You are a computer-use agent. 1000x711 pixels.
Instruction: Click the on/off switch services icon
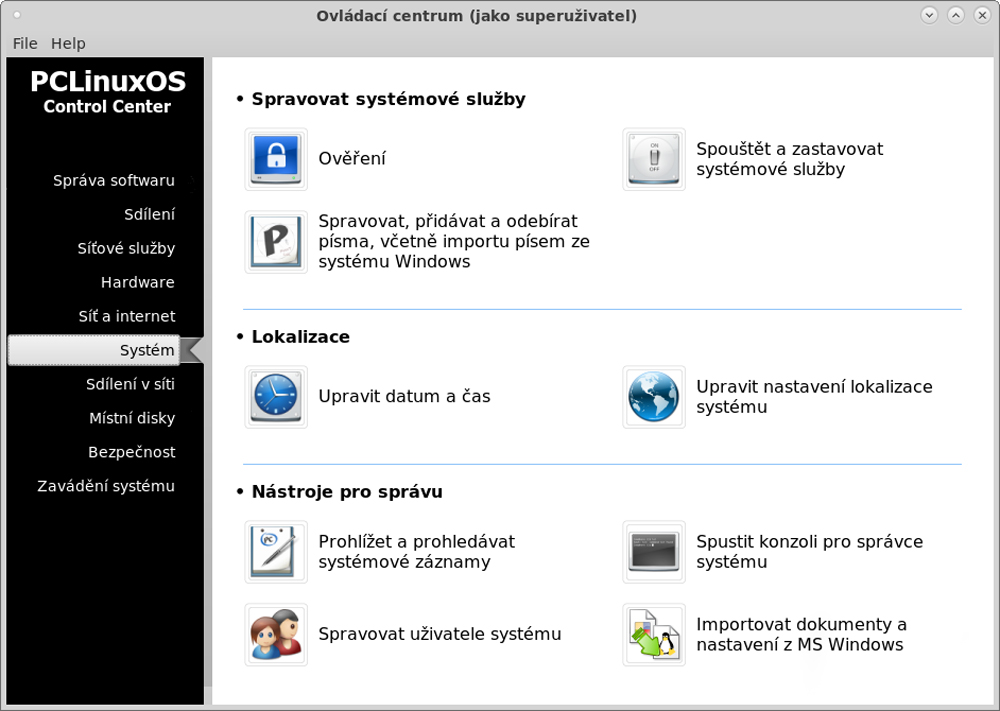pyautogui.click(x=654, y=159)
